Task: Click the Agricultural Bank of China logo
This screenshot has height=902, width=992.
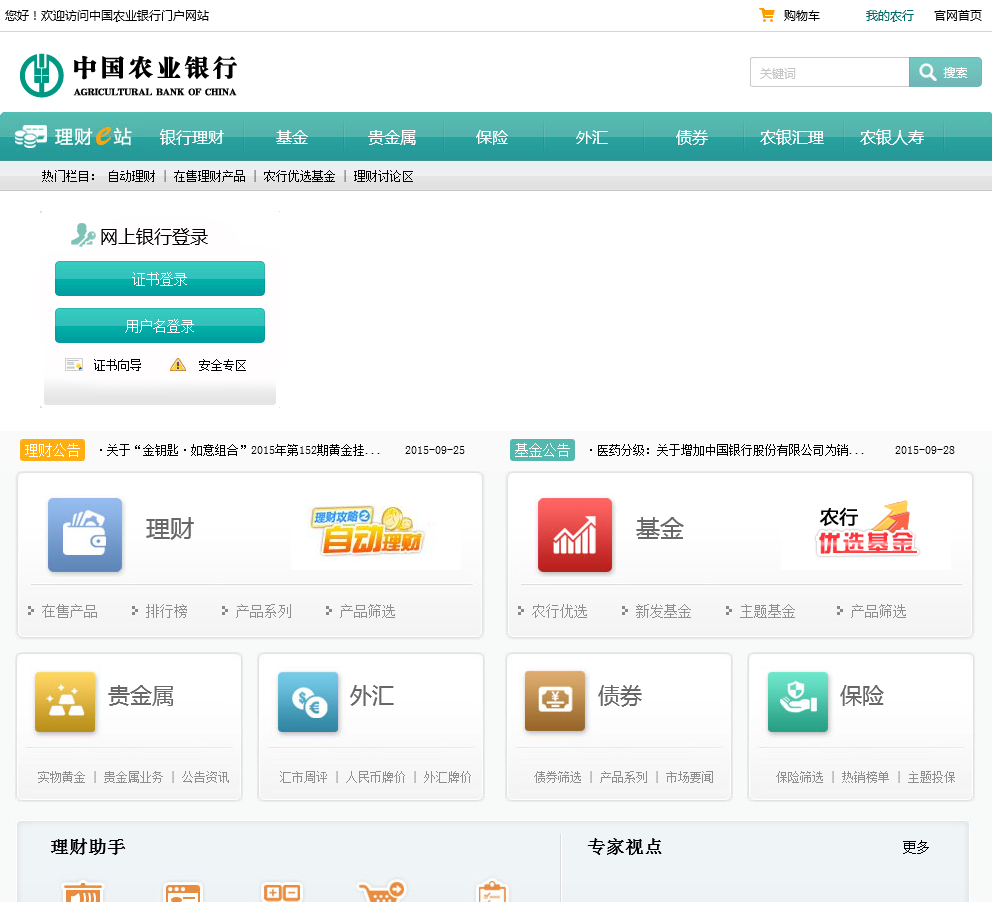Action: (128, 75)
